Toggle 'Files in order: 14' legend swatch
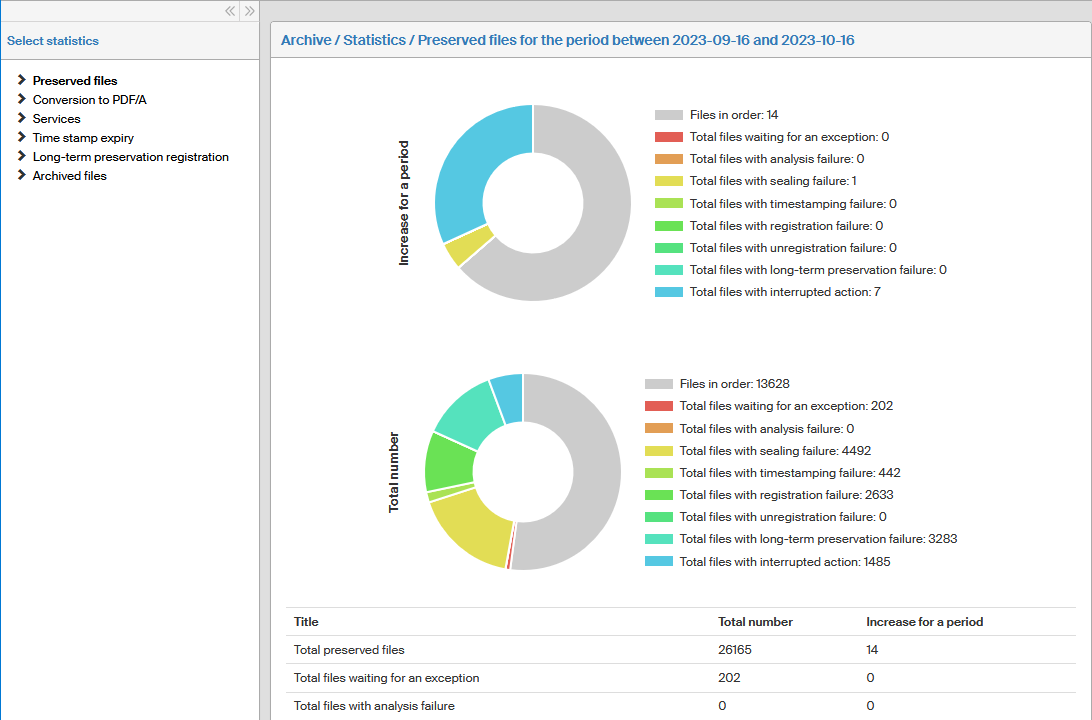 pos(669,115)
